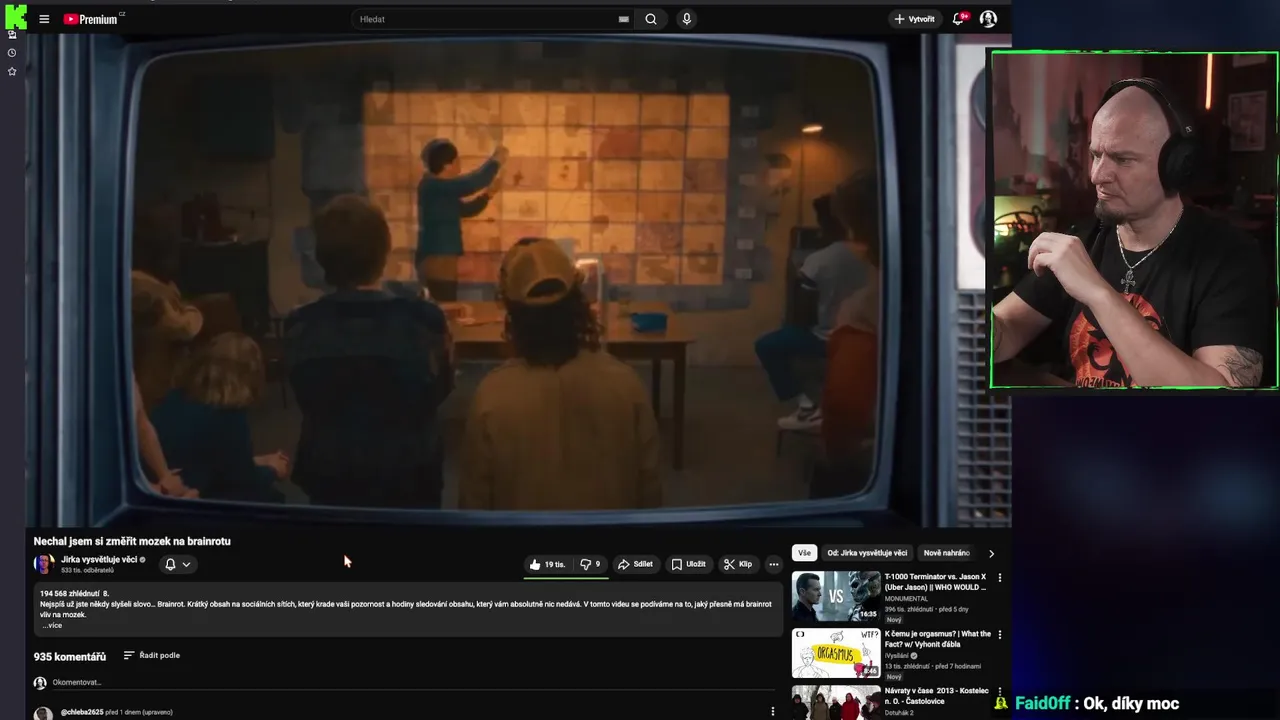Open options for K čemu je orgasmus video
This screenshot has width=1280, height=720.
tap(999, 634)
